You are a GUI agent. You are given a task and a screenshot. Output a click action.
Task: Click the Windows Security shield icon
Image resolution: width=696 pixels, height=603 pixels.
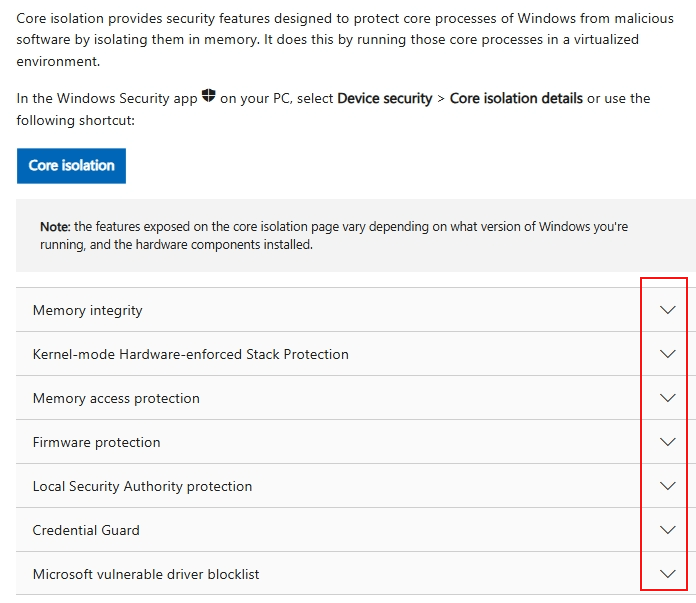click(209, 95)
